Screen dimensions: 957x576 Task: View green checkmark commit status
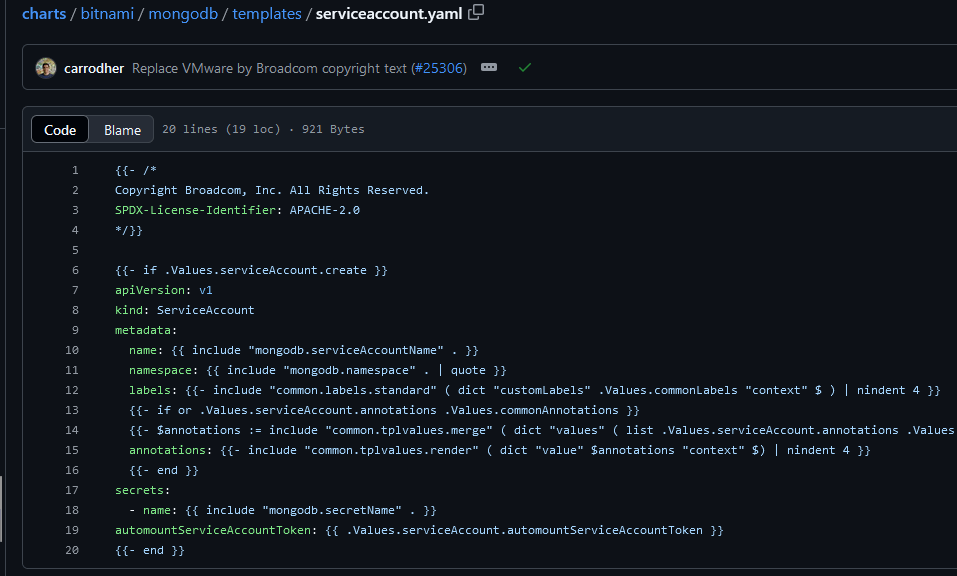(x=524, y=68)
